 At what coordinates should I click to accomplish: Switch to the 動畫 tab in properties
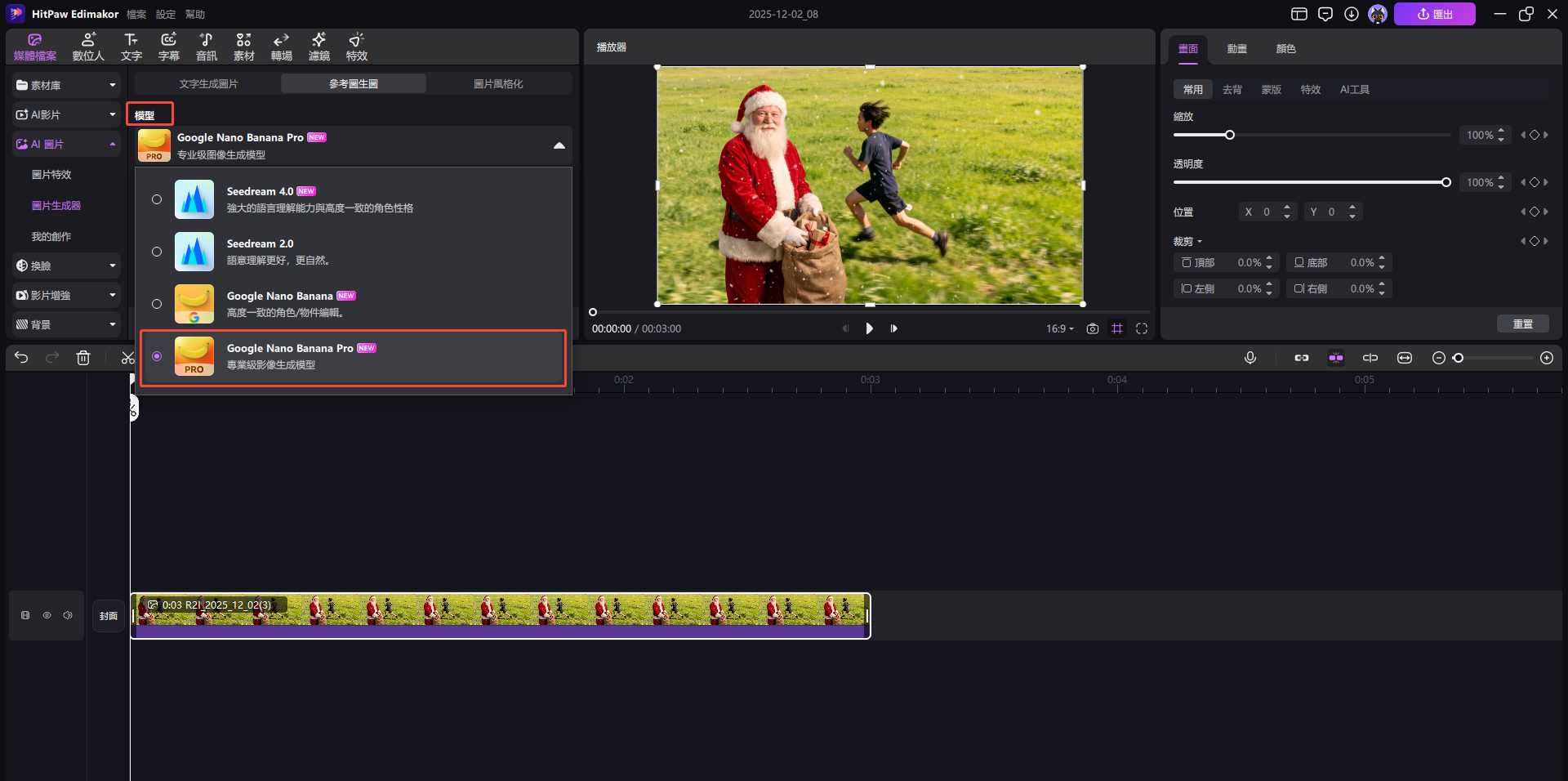coord(1236,49)
